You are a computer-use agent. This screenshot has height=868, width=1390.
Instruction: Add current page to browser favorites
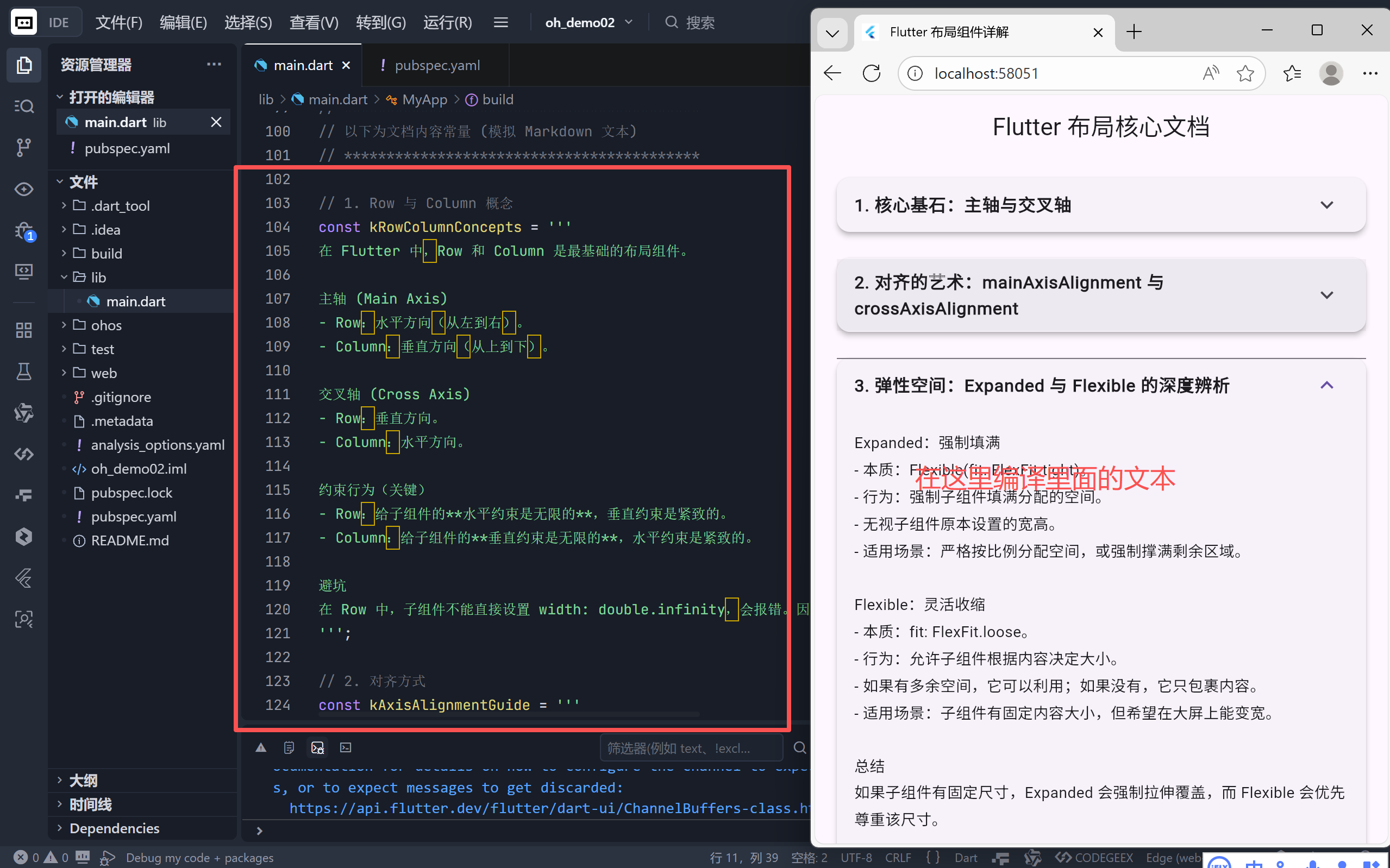[1245, 73]
